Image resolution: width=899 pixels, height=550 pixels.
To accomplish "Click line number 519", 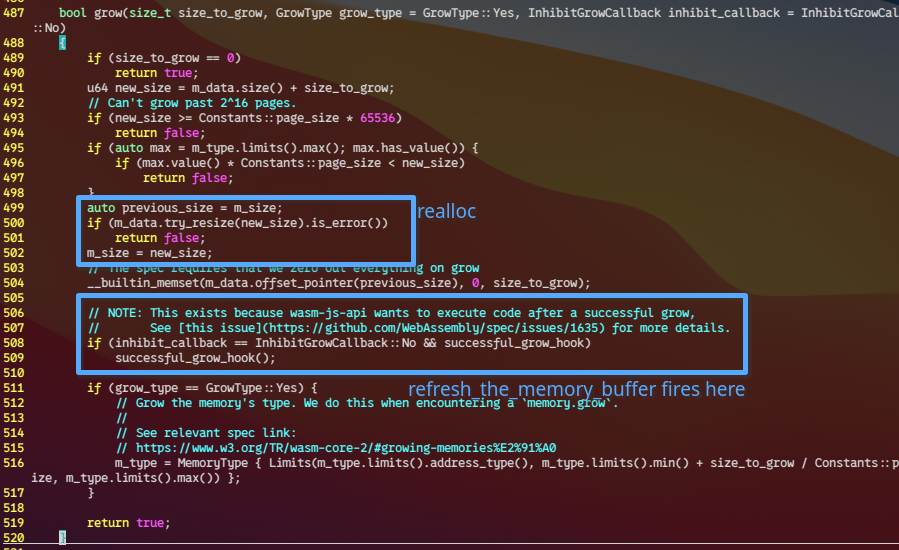I will [13, 523].
